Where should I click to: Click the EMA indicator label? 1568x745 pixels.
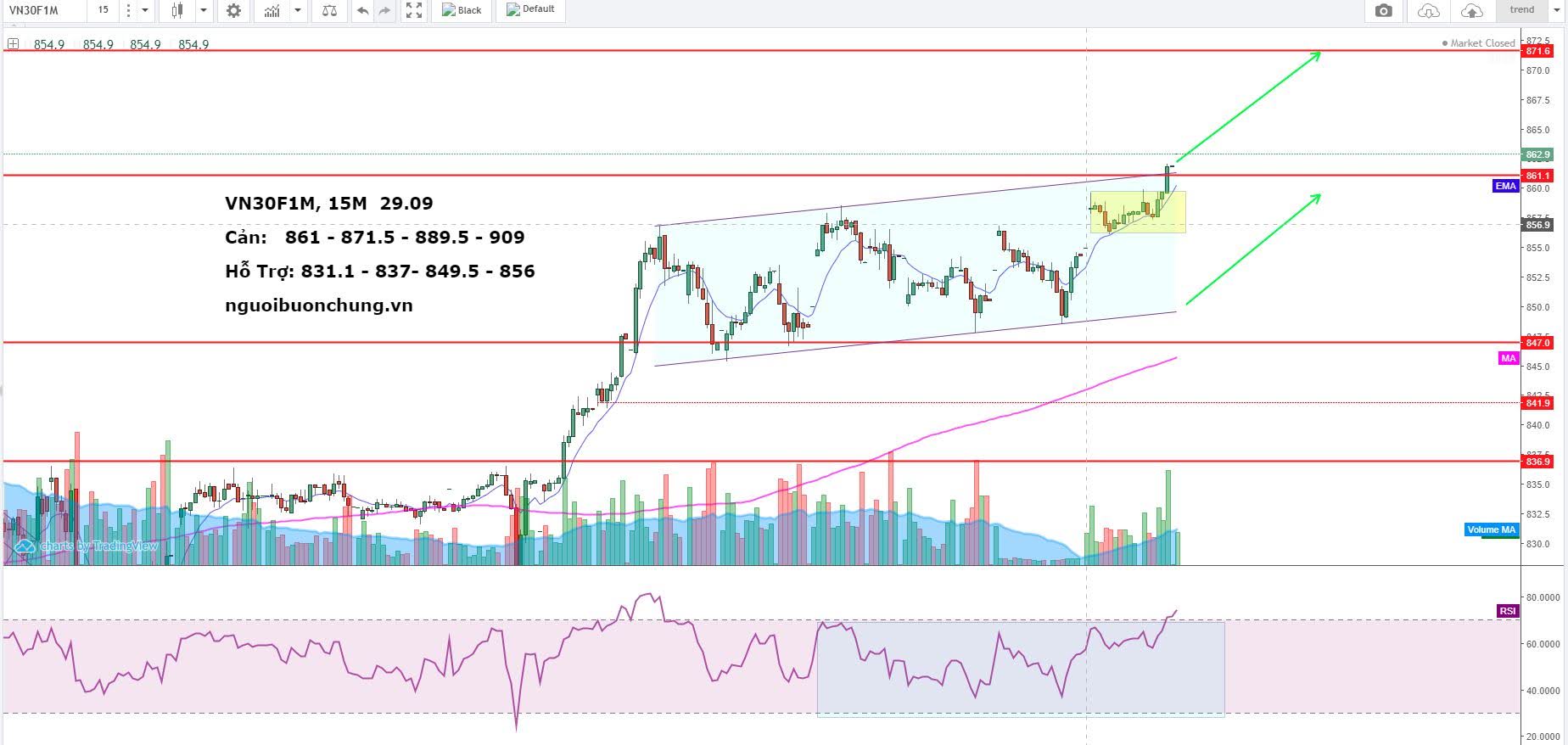[x=1505, y=186]
